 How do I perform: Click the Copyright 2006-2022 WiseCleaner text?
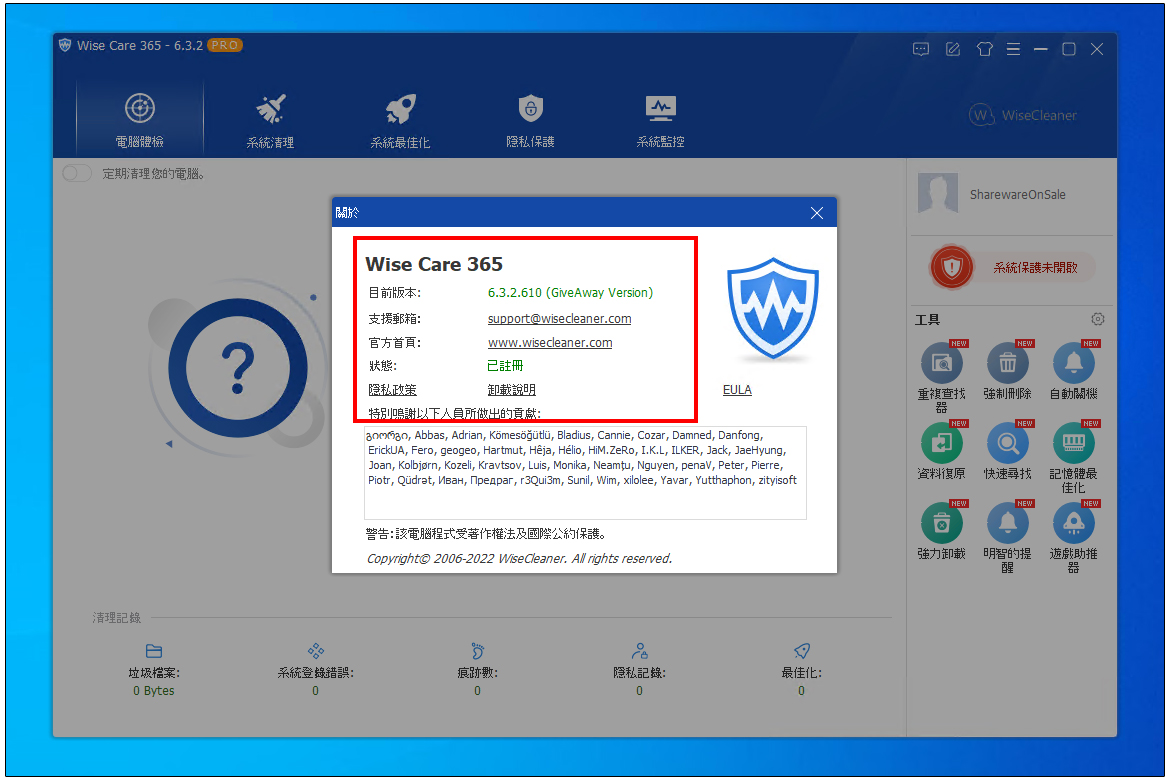(x=519, y=558)
